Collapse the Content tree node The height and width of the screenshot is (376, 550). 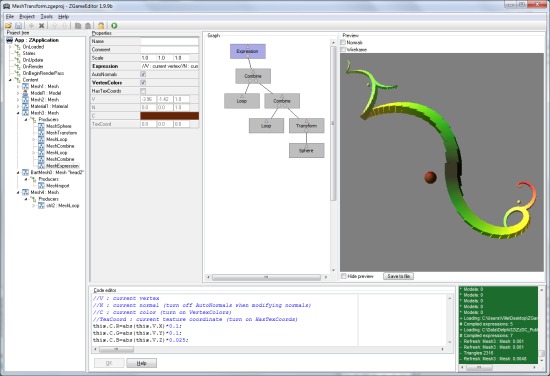10,80
